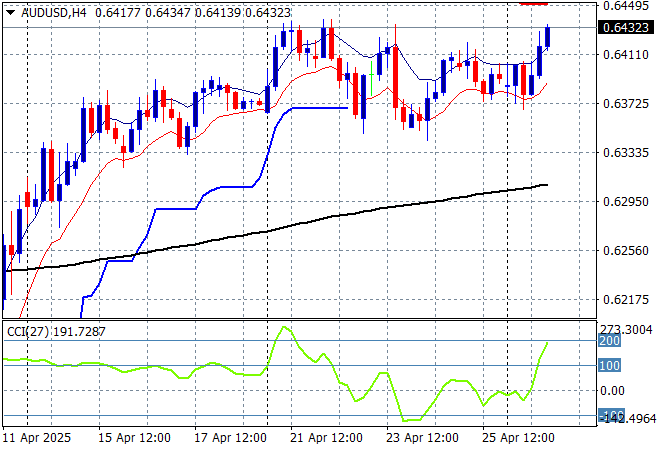This screenshot has height=450, width=660.
Task: Click the CCI 200 level marker
Action: [x=609, y=341]
